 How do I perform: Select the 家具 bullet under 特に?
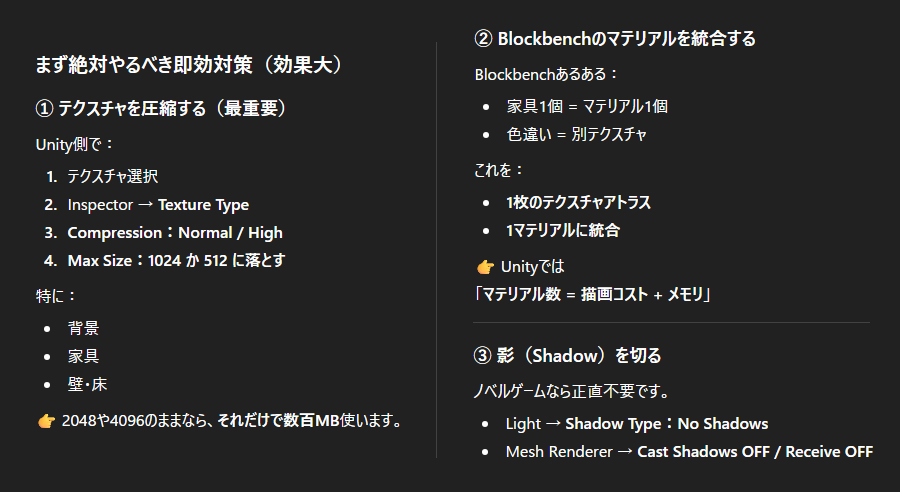tap(83, 356)
